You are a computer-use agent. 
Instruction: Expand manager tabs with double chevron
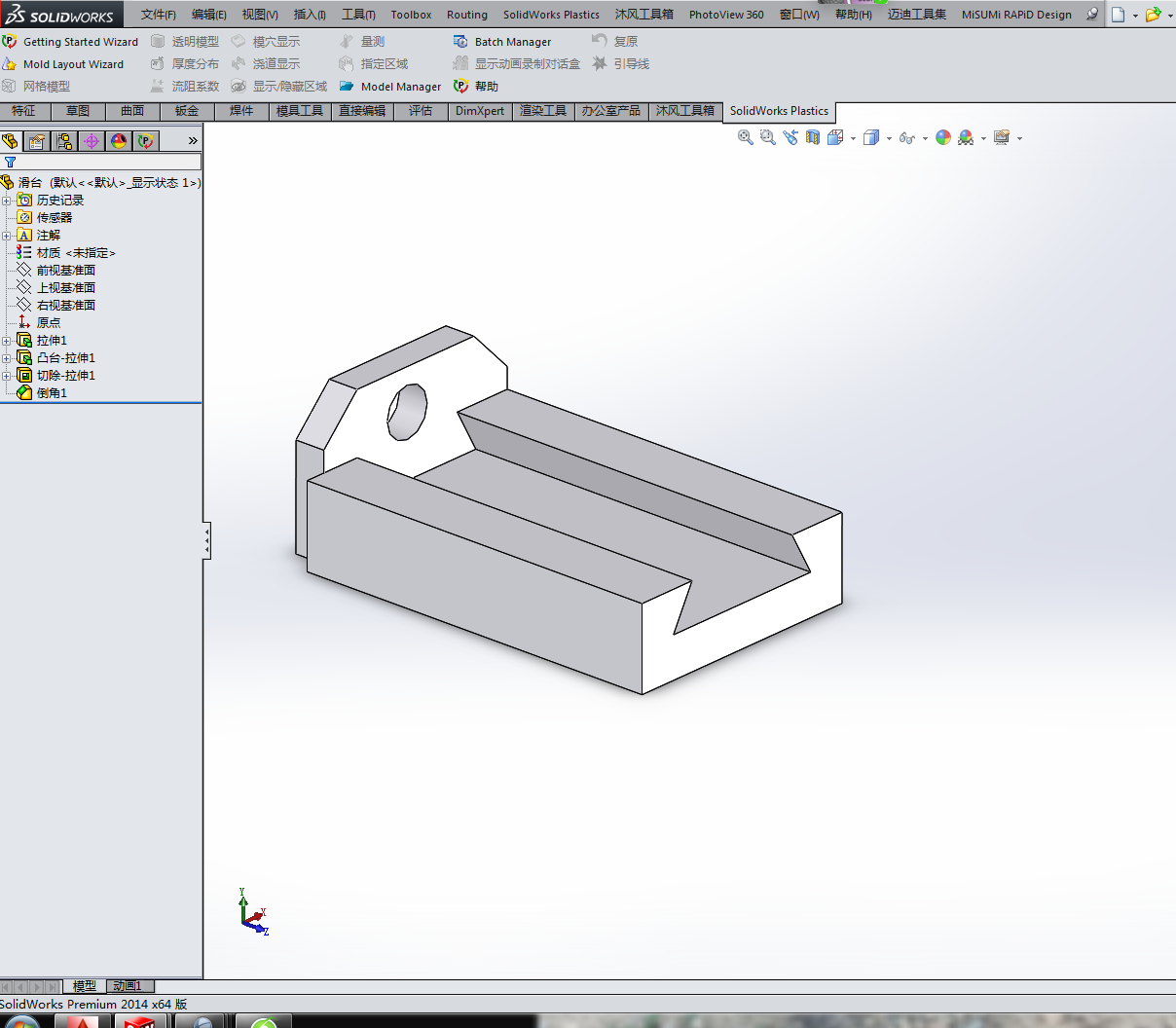pyautogui.click(x=193, y=141)
